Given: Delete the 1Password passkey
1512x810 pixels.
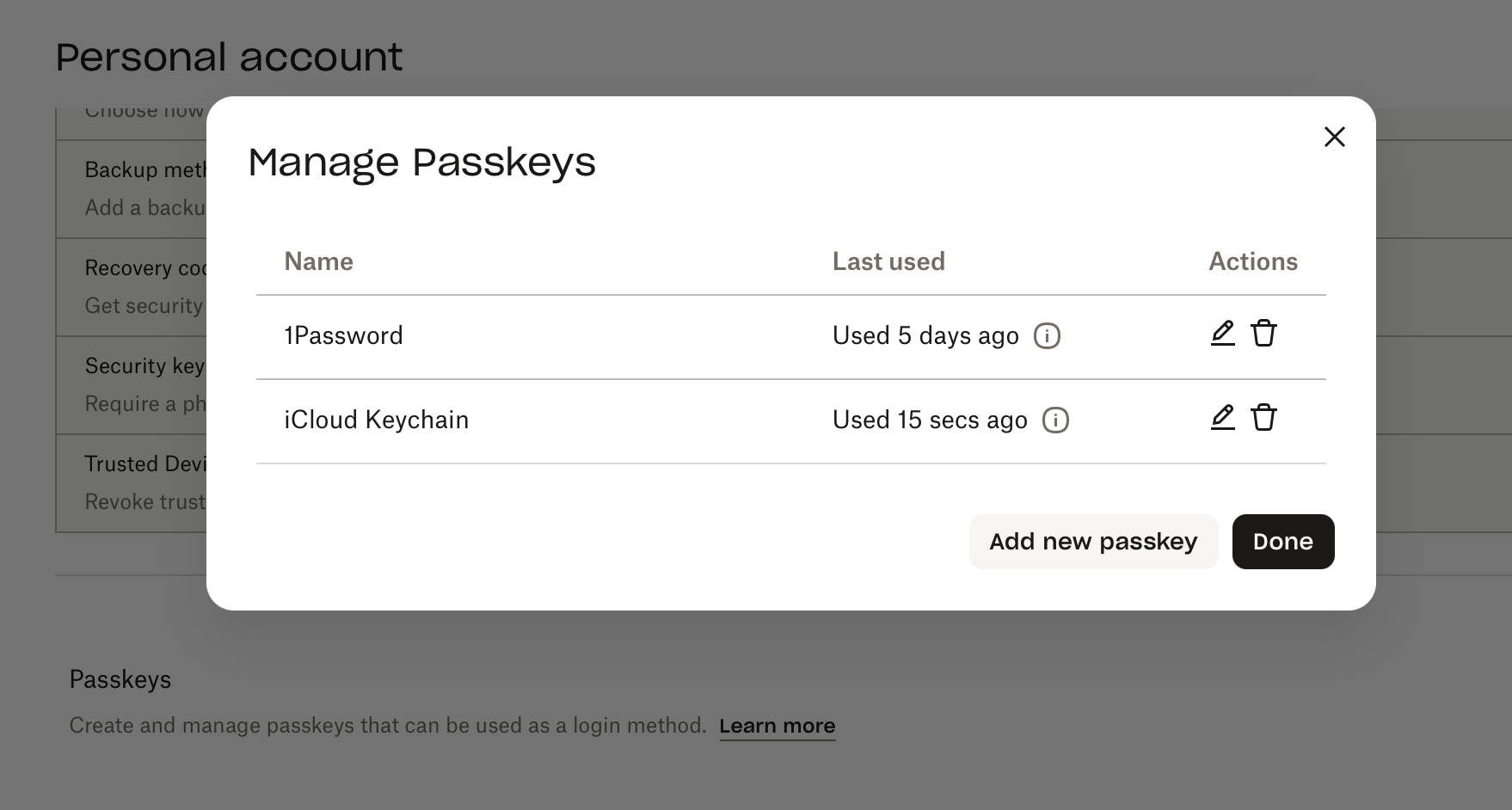Looking at the screenshot, I should pyautogui.click(x=1263, y=334).
